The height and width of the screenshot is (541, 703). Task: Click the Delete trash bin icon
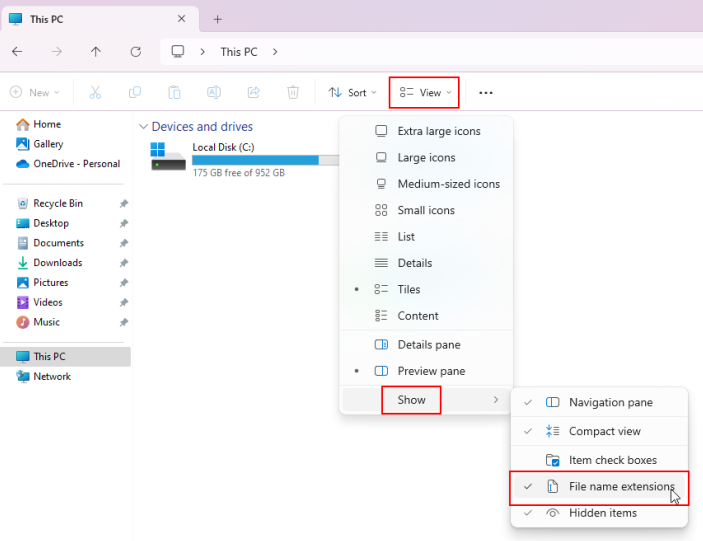293,92
